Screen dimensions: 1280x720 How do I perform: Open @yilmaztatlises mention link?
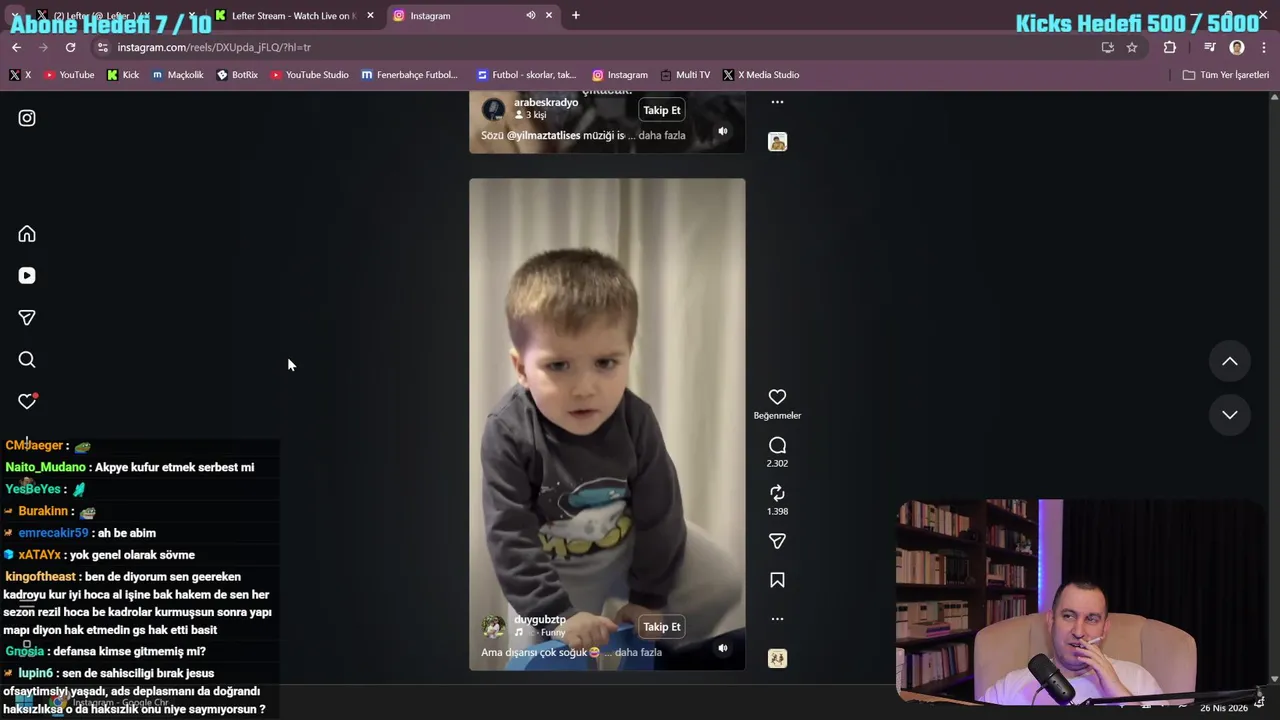pos(543,135)
